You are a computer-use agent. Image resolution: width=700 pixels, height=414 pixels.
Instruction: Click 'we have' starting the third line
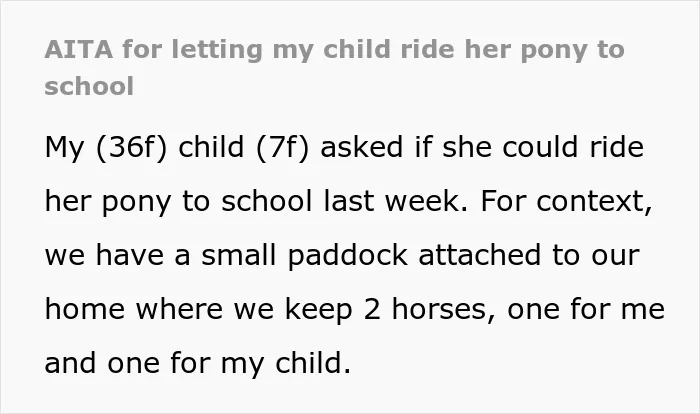point(104,255)
